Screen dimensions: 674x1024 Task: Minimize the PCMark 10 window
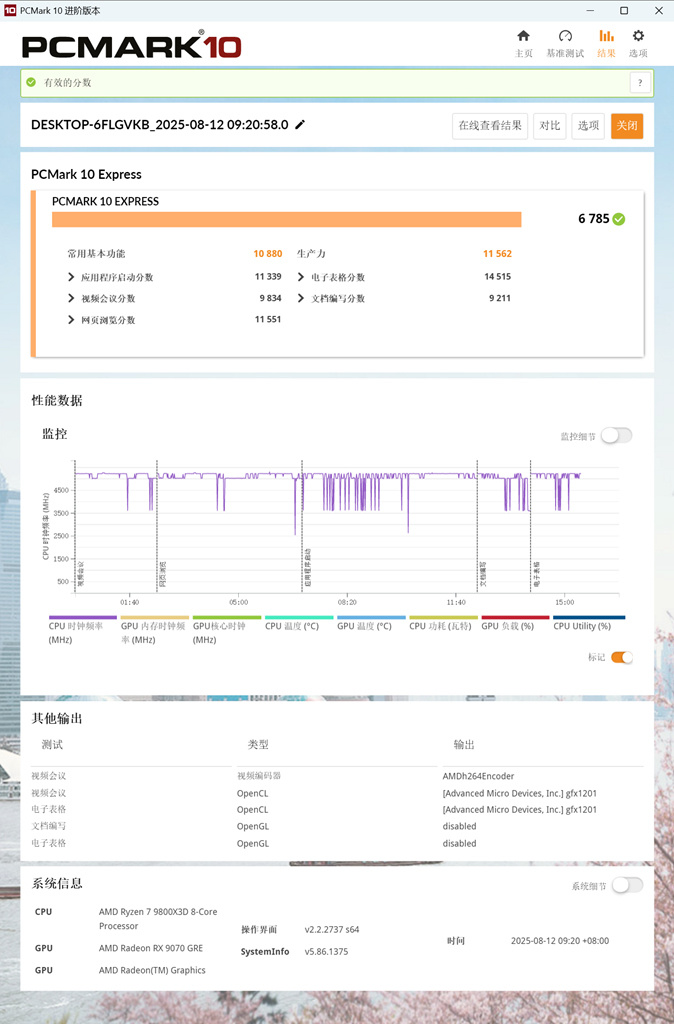pyautogui.click(x=590, y=10)
